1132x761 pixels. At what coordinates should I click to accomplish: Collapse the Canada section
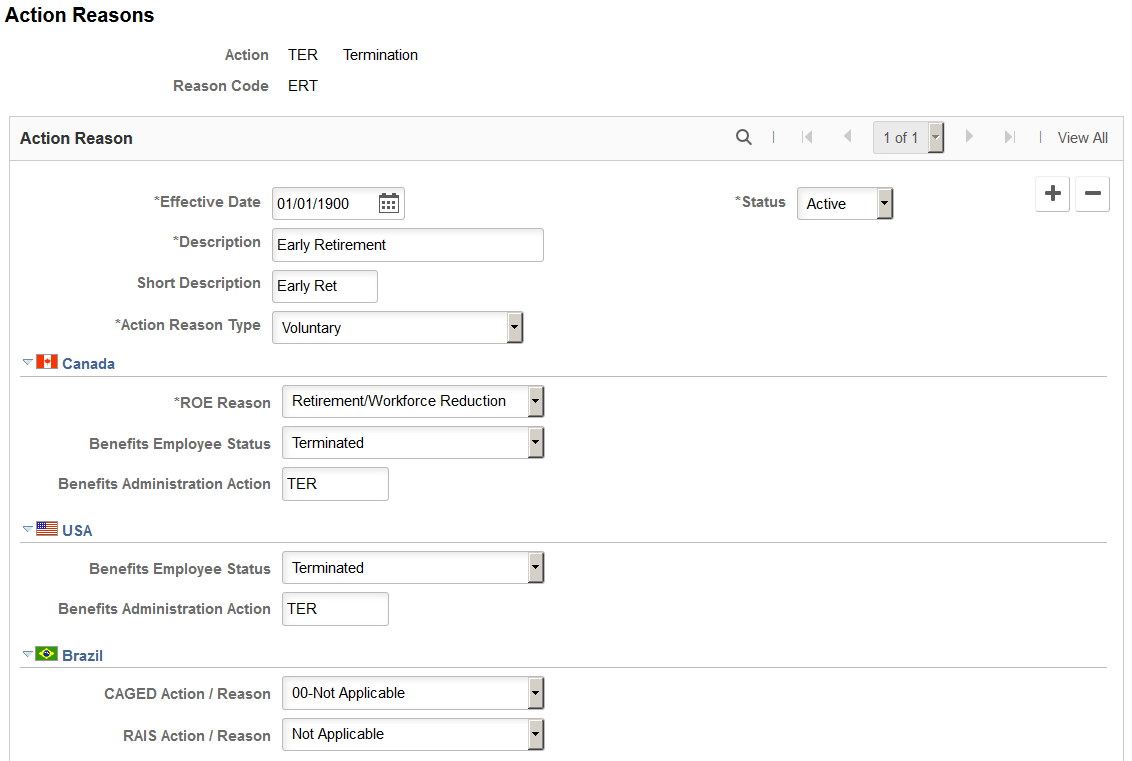[27, 362]
